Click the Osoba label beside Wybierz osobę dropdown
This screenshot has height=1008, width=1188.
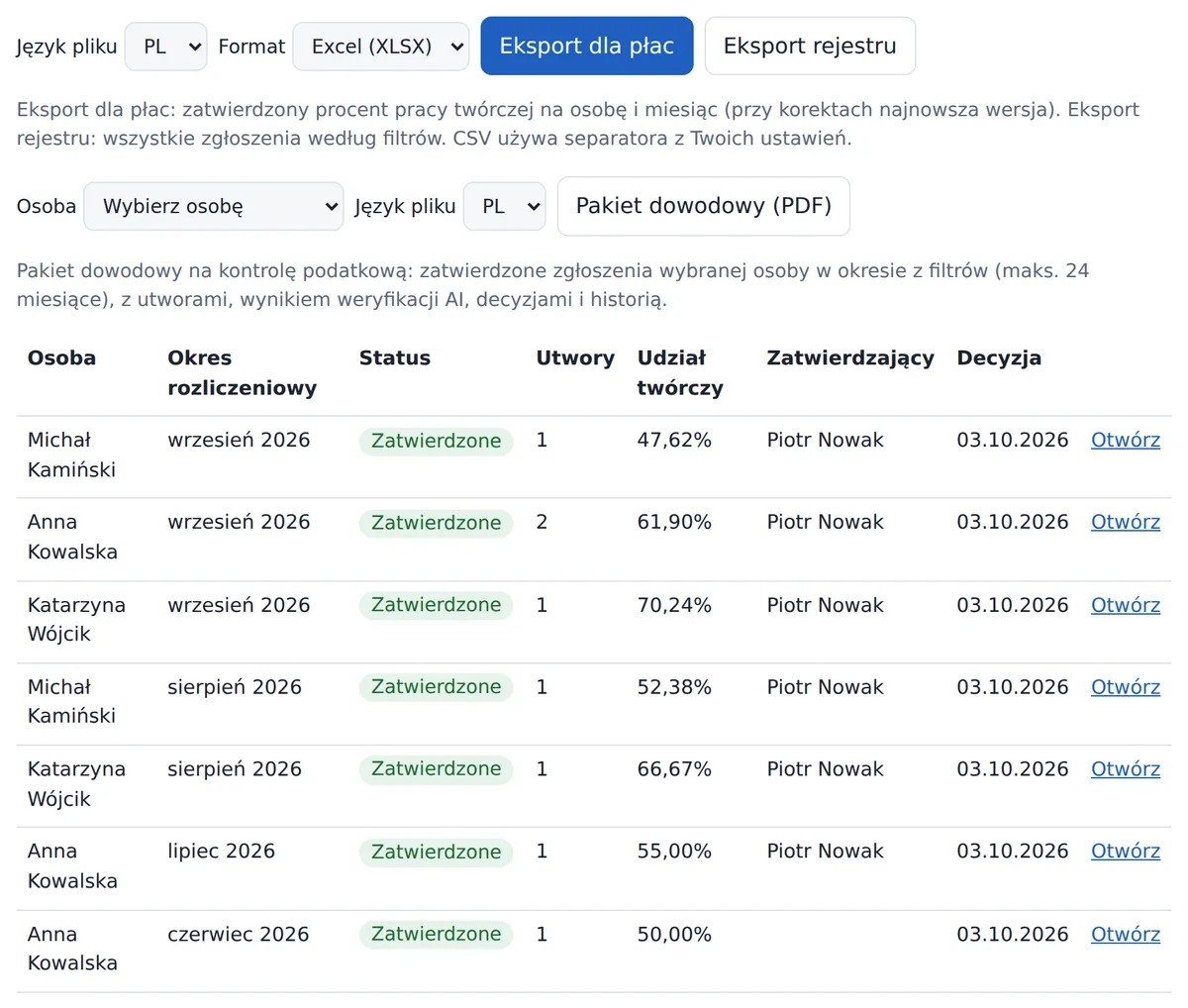click(x=47, y=206)
